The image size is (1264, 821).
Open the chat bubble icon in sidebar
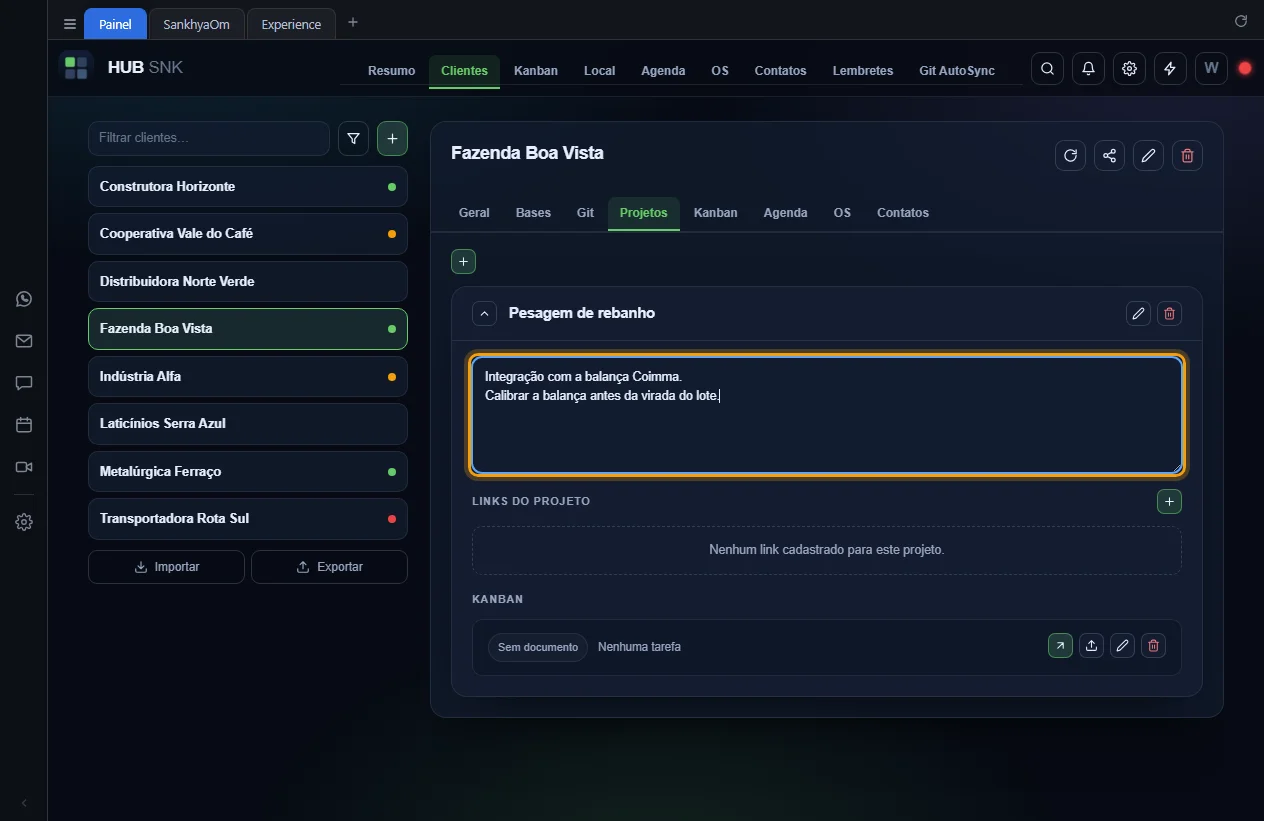click(x=24, y=383)
